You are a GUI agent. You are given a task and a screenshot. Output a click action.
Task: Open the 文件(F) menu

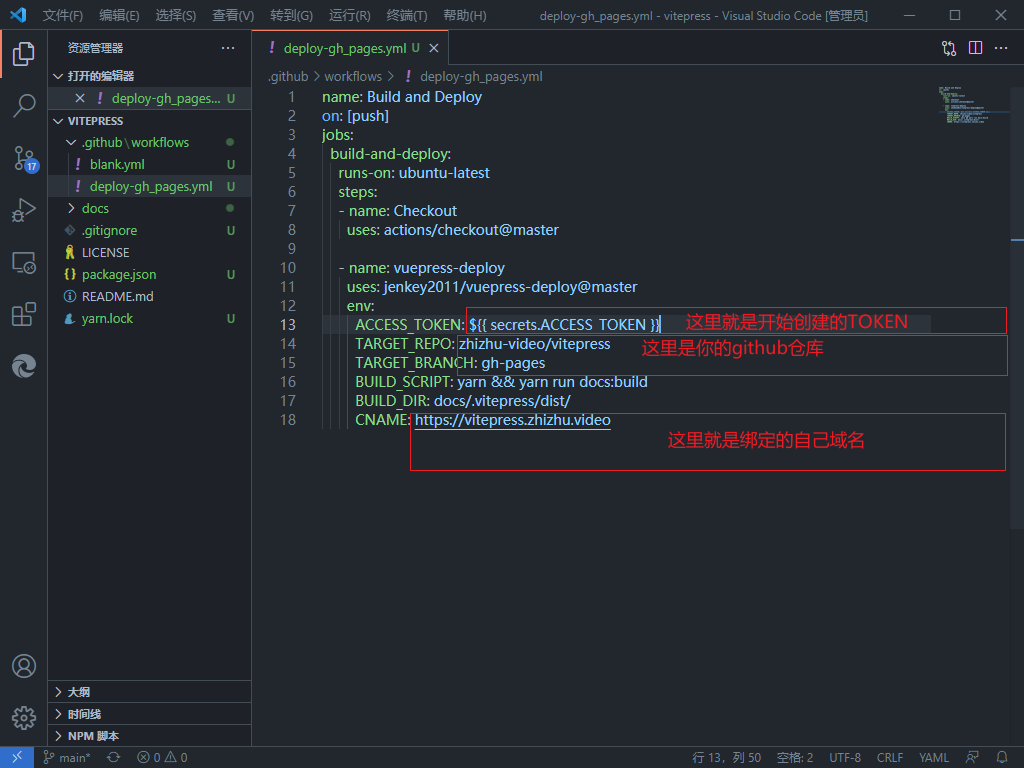[x=63, y=15]
